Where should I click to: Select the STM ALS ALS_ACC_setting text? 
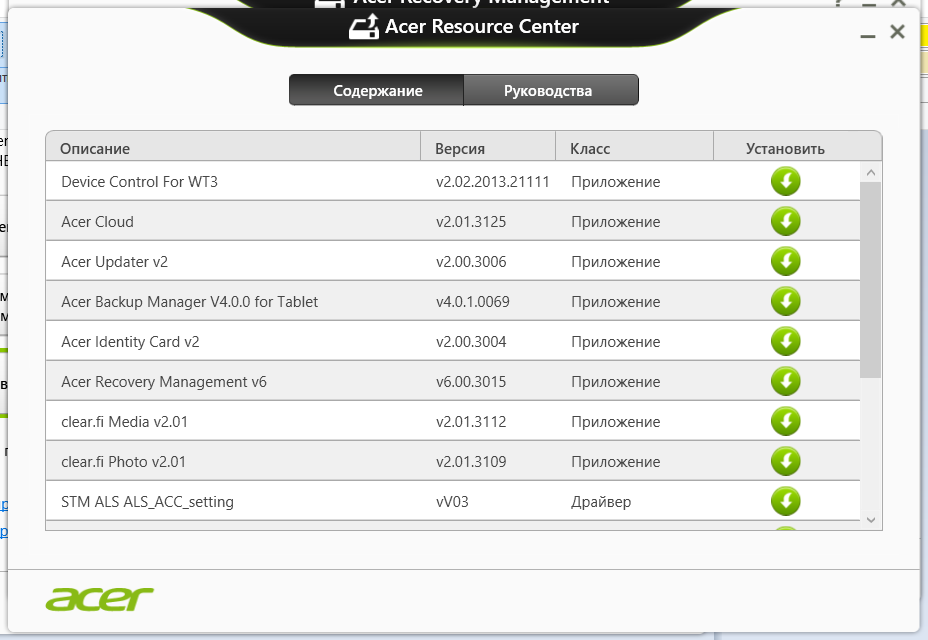(147, 501)
